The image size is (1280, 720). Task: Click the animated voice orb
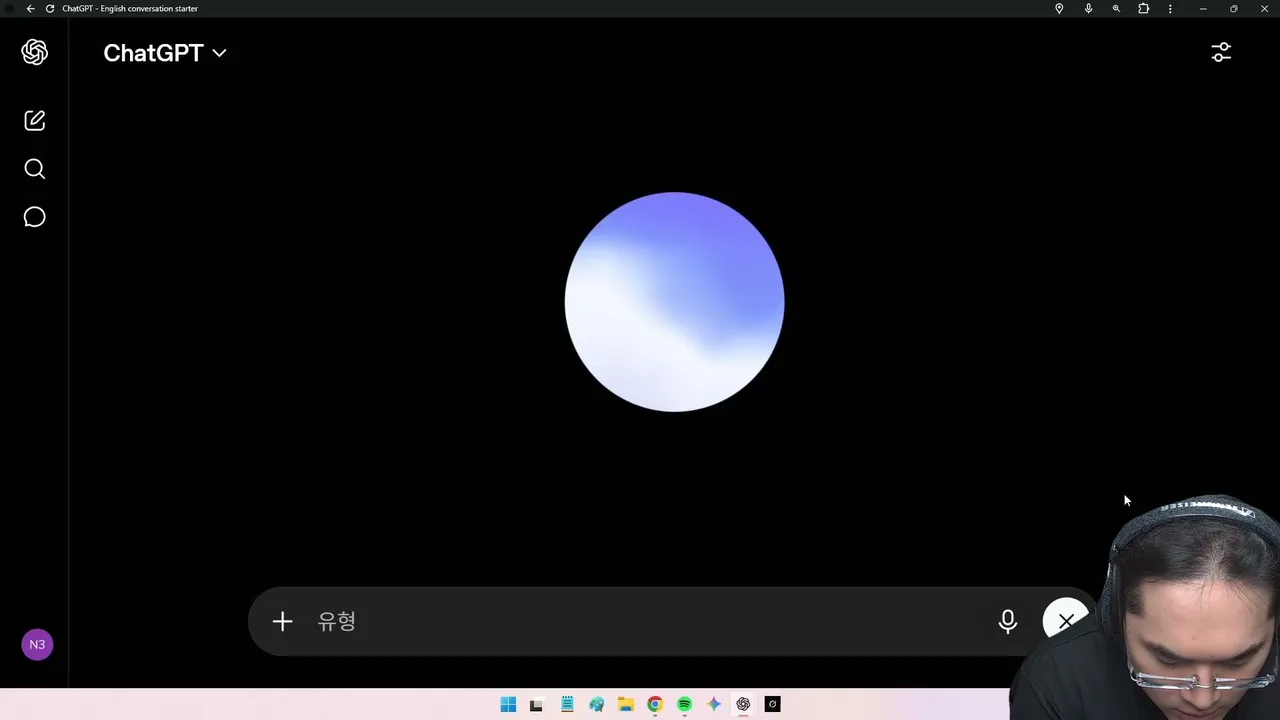pos(675,302)
